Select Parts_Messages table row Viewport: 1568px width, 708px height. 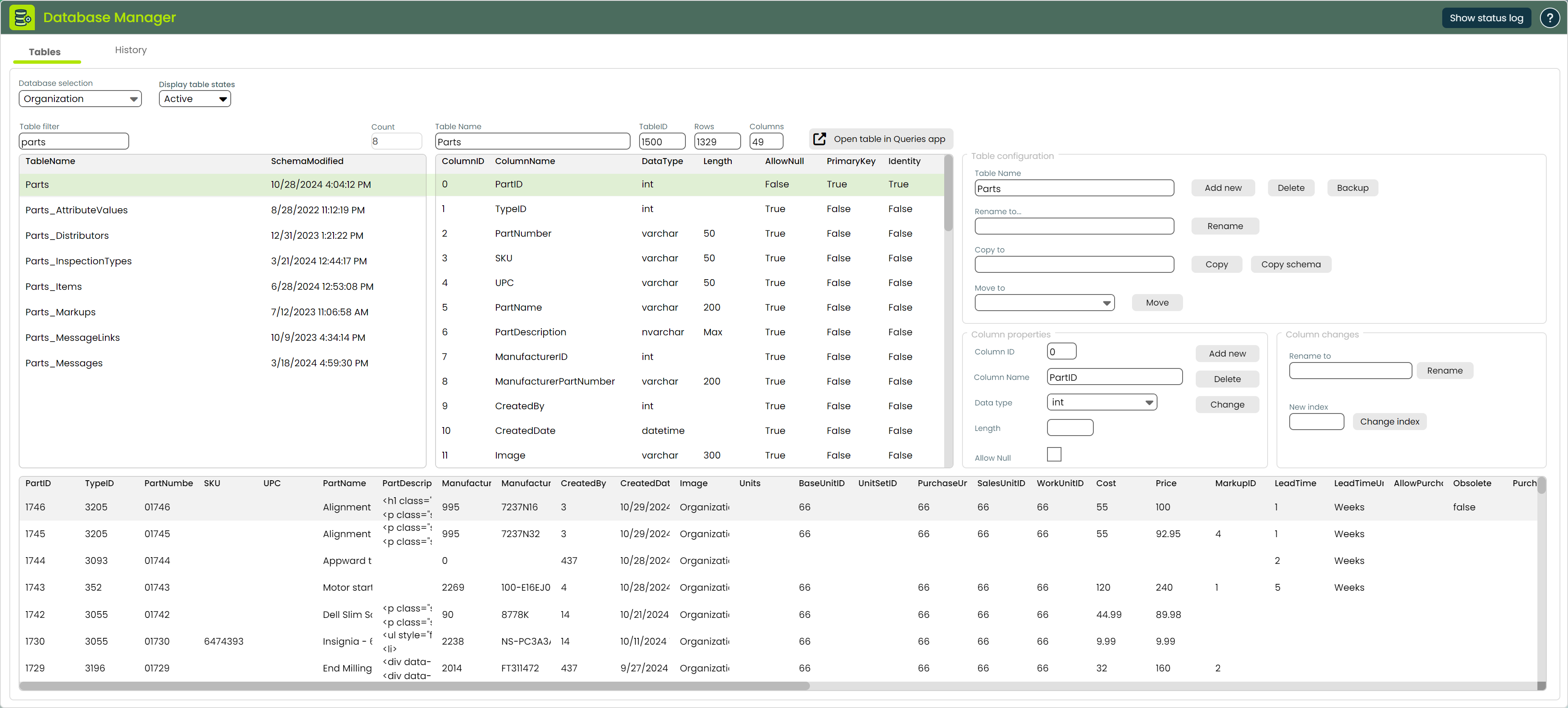click(x=223, y=363)
